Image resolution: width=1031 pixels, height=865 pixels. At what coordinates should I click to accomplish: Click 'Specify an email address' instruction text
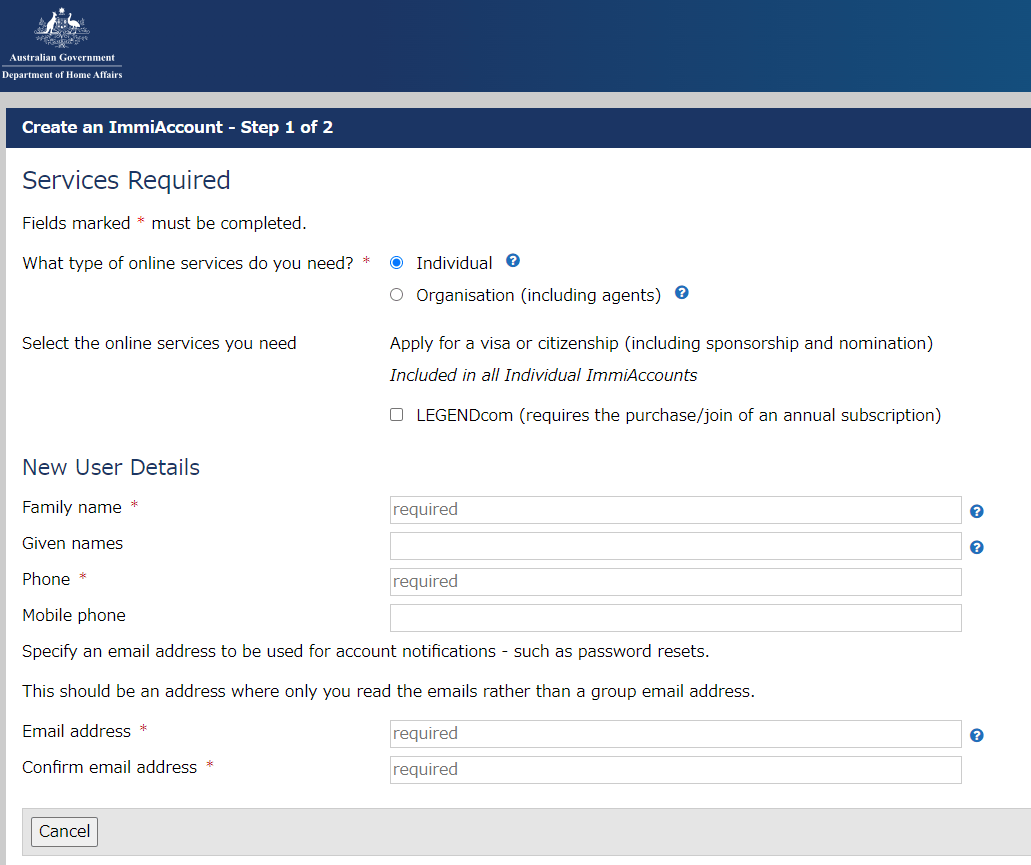366,651
